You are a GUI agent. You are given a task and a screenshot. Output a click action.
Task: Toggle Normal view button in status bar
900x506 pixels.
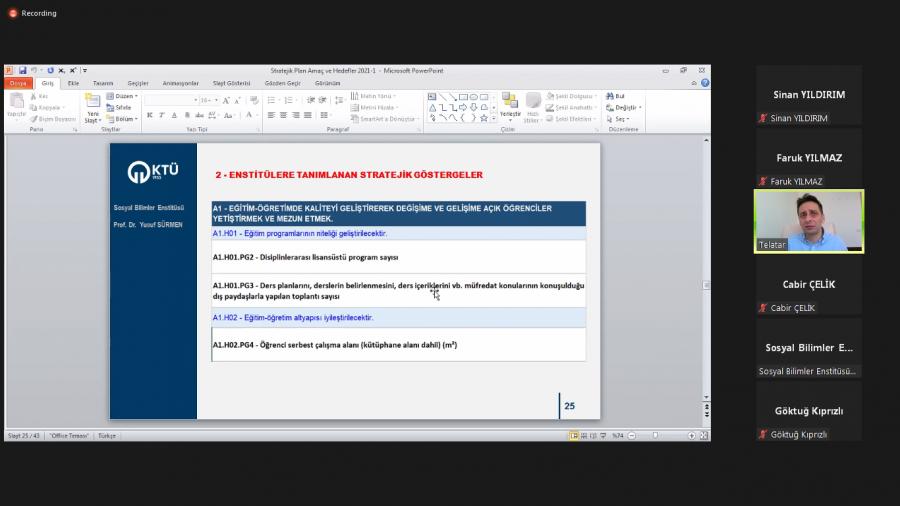pos(574,436)
